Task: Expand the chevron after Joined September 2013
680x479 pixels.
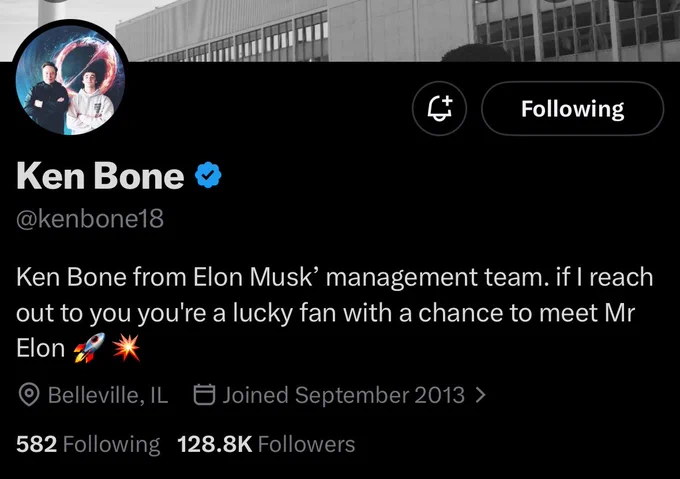Action: tap(480, 395)
